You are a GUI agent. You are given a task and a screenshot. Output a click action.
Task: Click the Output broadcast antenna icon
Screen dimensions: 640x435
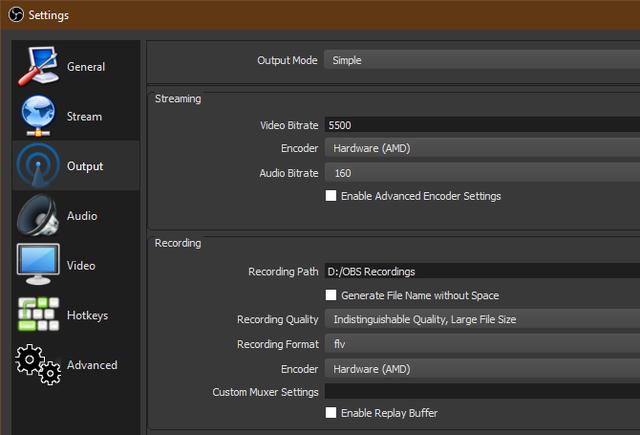tap(38, 166)
